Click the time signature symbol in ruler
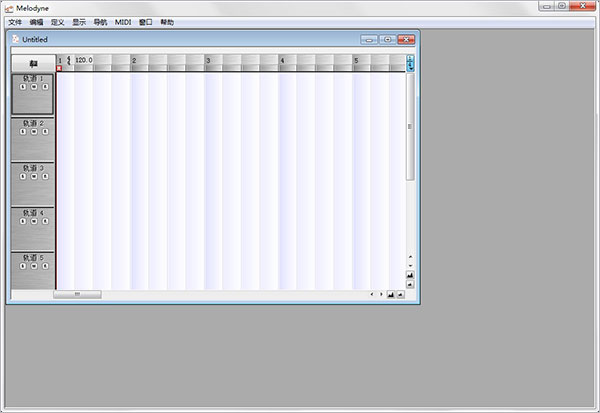This screenshot has width=600, height=413. [x=69, y=60]
